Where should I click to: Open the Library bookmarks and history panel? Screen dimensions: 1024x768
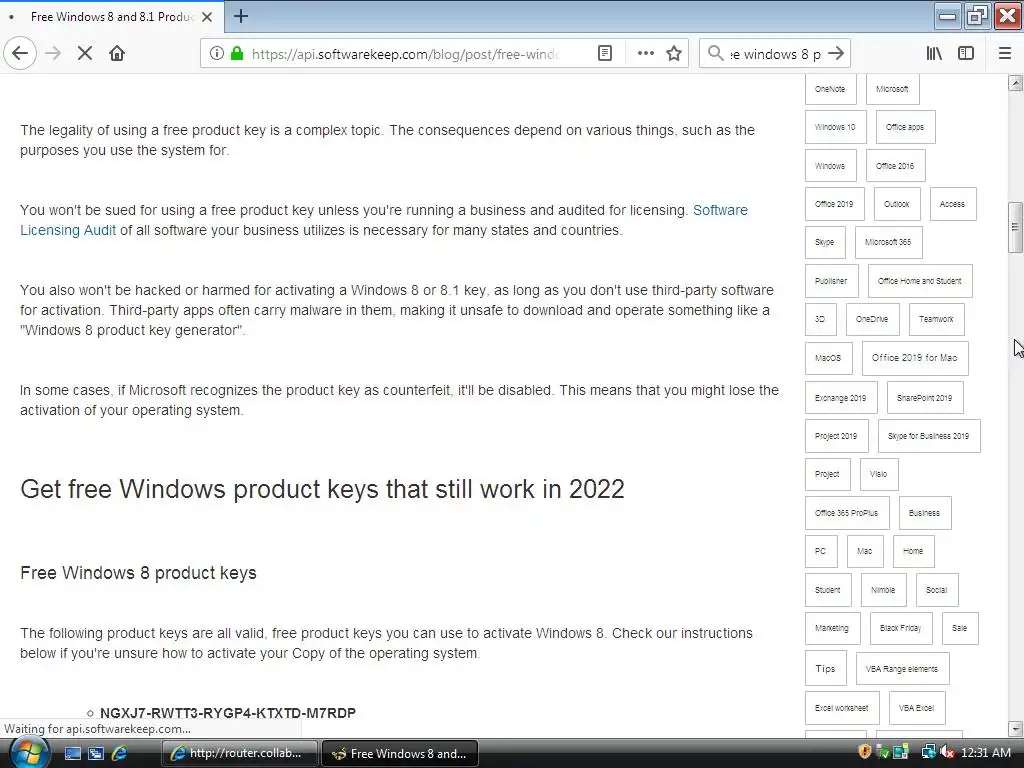(x=934, y=54)
